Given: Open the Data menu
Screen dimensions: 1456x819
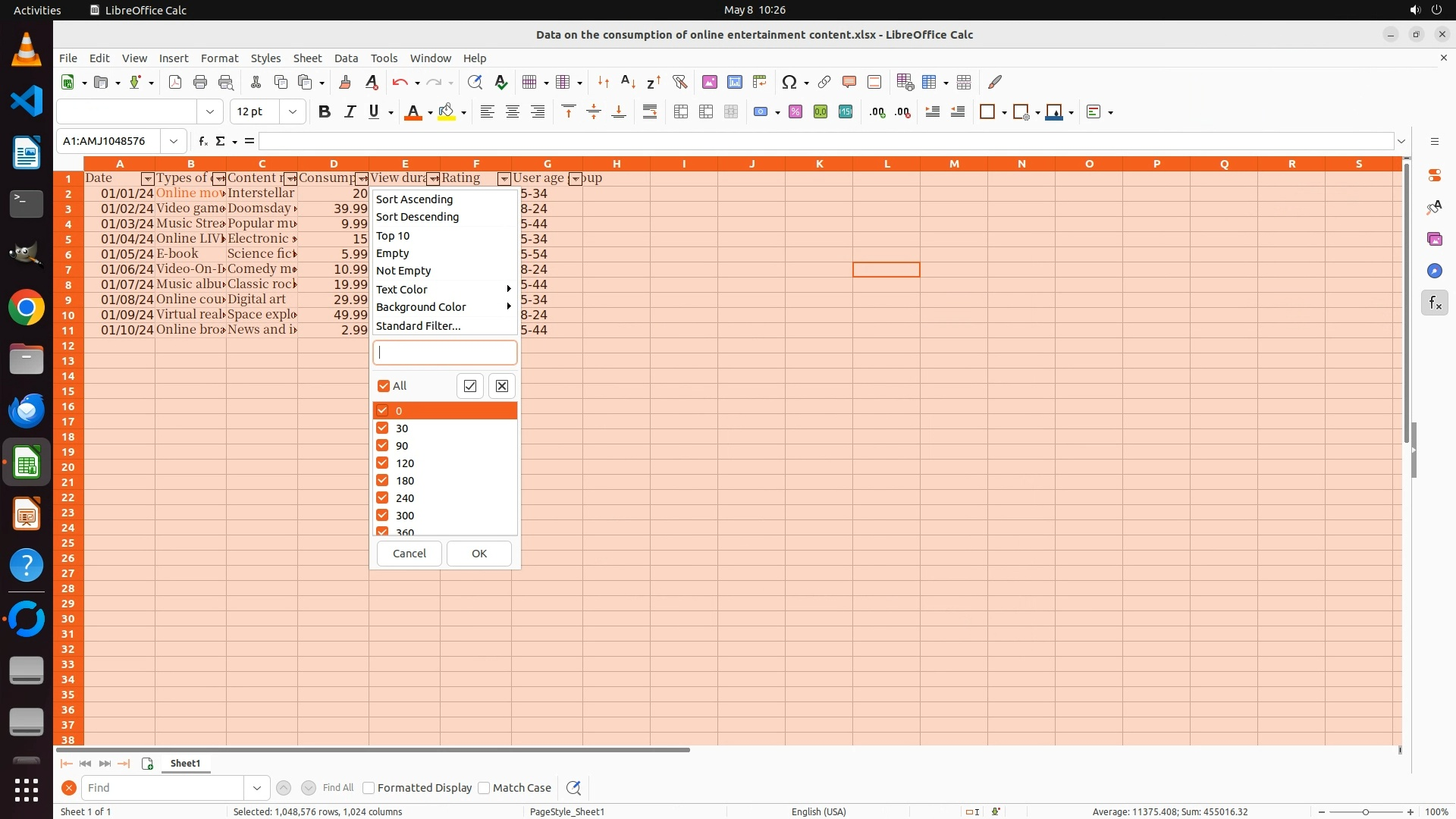Looking at the screenshot, I should click(345, 58).
